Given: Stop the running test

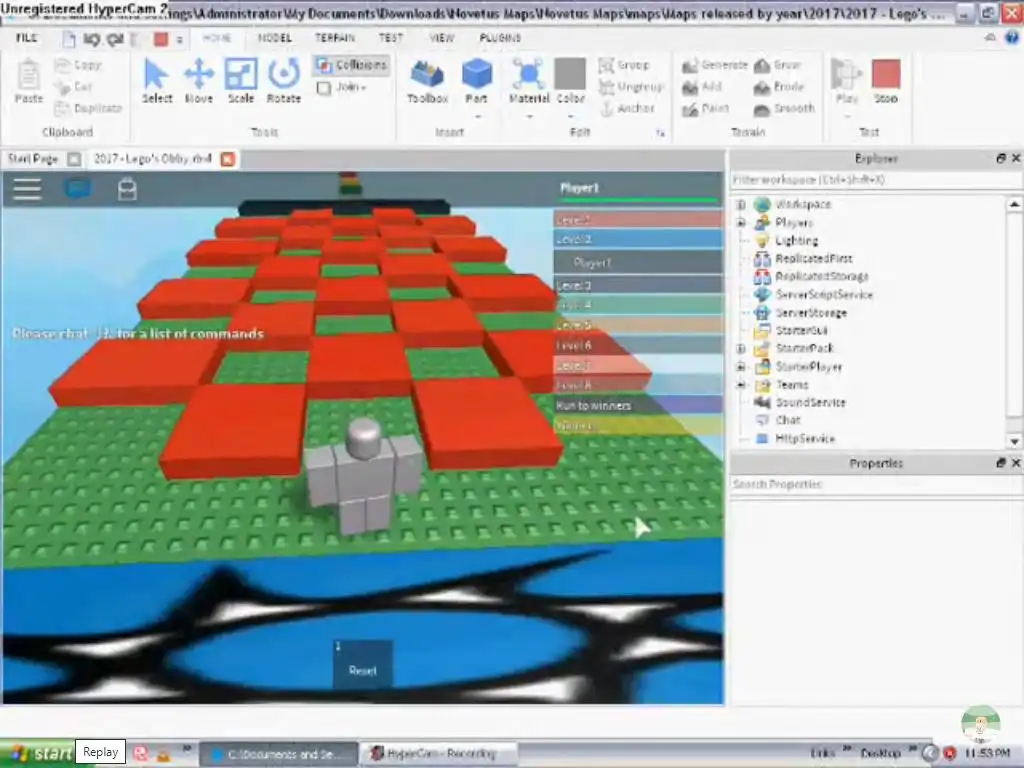Looking at the screenshot, I should [x=886, y=80].
